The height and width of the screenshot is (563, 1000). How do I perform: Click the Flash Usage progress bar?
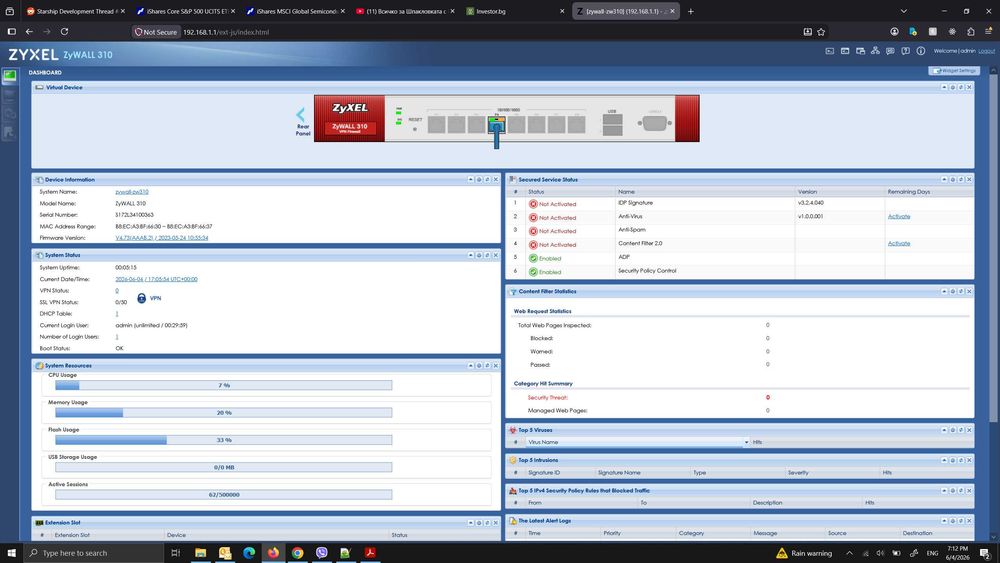(224, 440)
